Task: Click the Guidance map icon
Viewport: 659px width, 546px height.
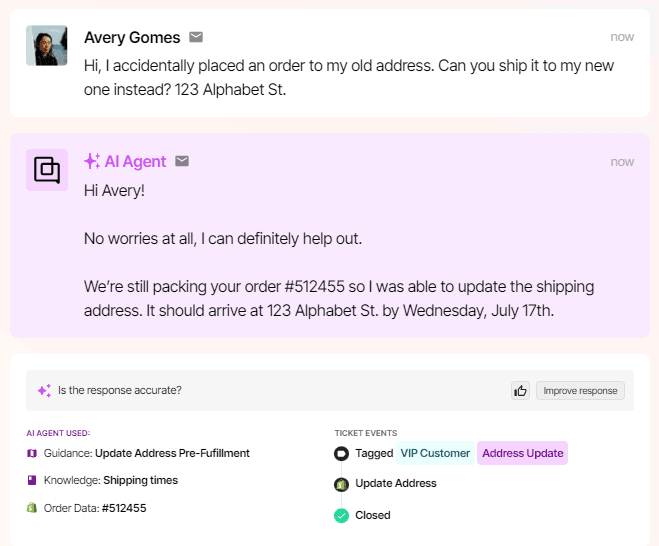Action: point(32,453)
